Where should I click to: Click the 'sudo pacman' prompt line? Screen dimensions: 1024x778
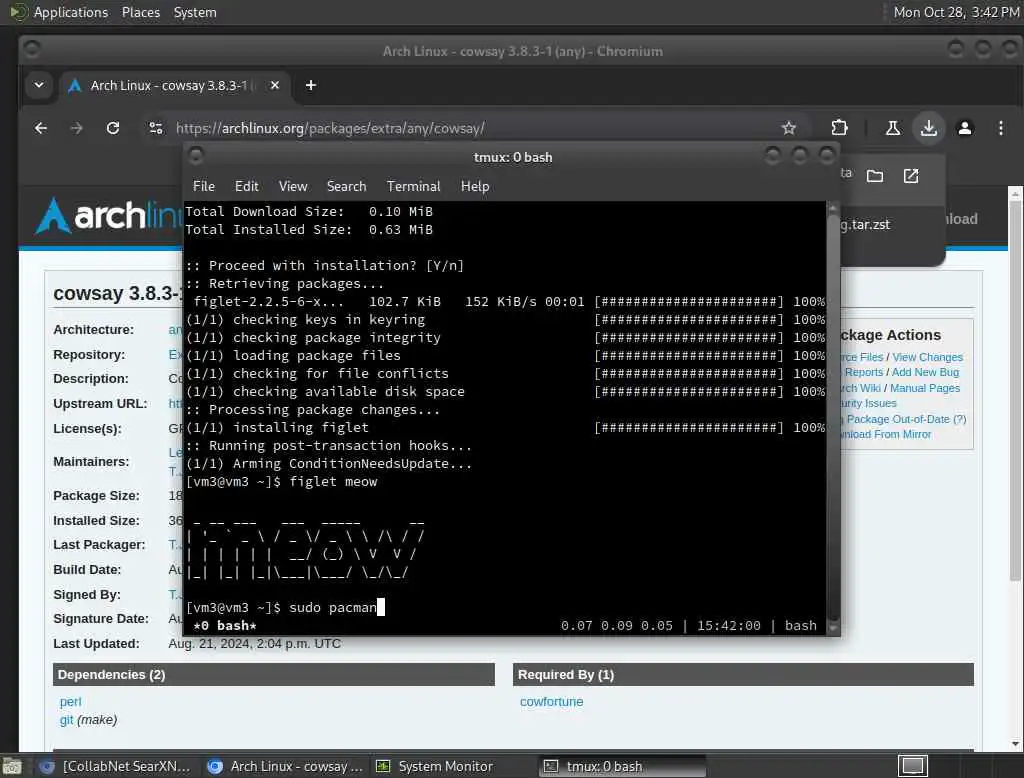[x=285, y=608]
